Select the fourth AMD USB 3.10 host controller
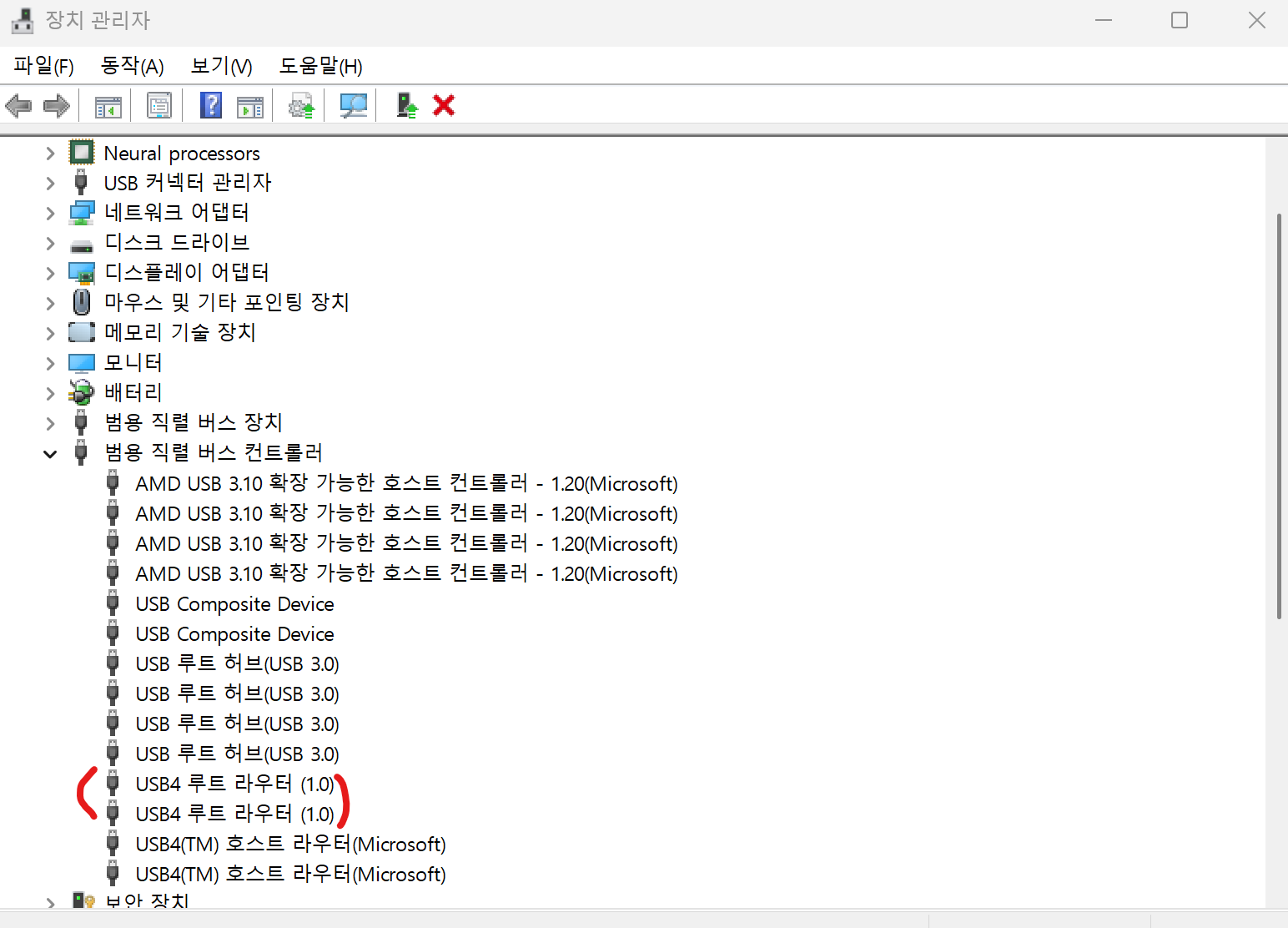1288x928 pixels. [x=406, y=573]
